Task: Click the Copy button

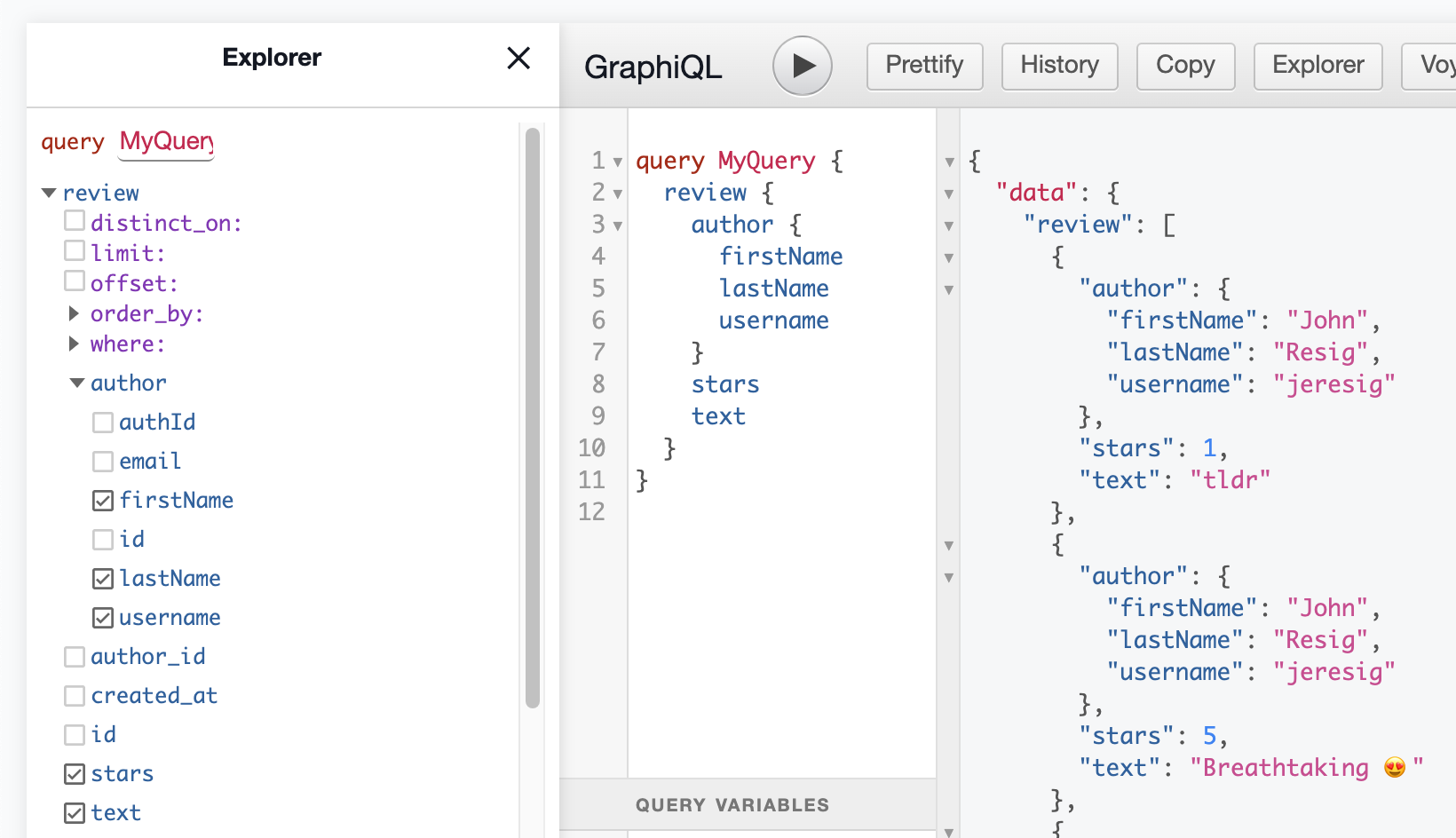Action: coord(1185,66)
